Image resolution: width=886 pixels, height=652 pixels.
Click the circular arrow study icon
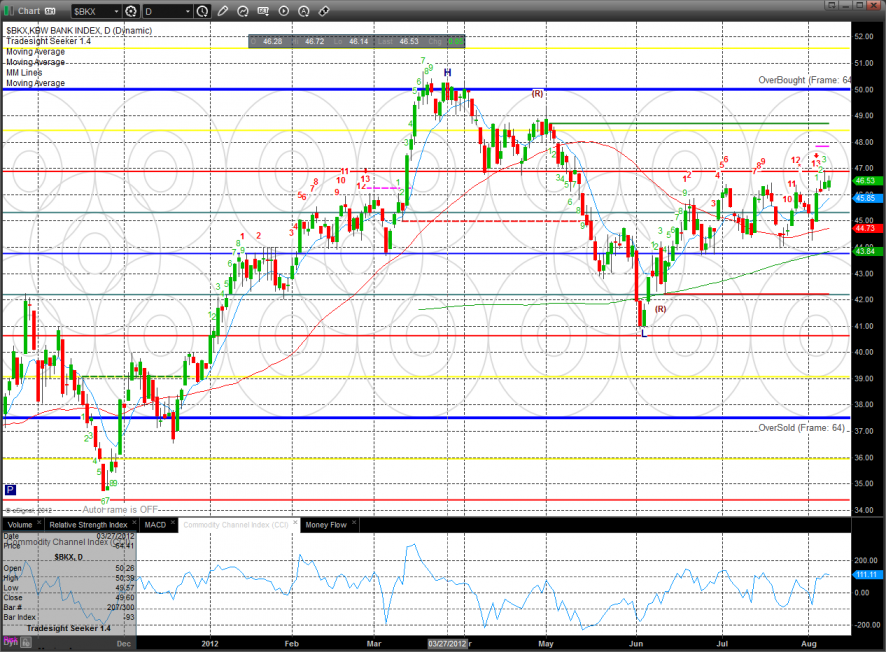point(243,11)
